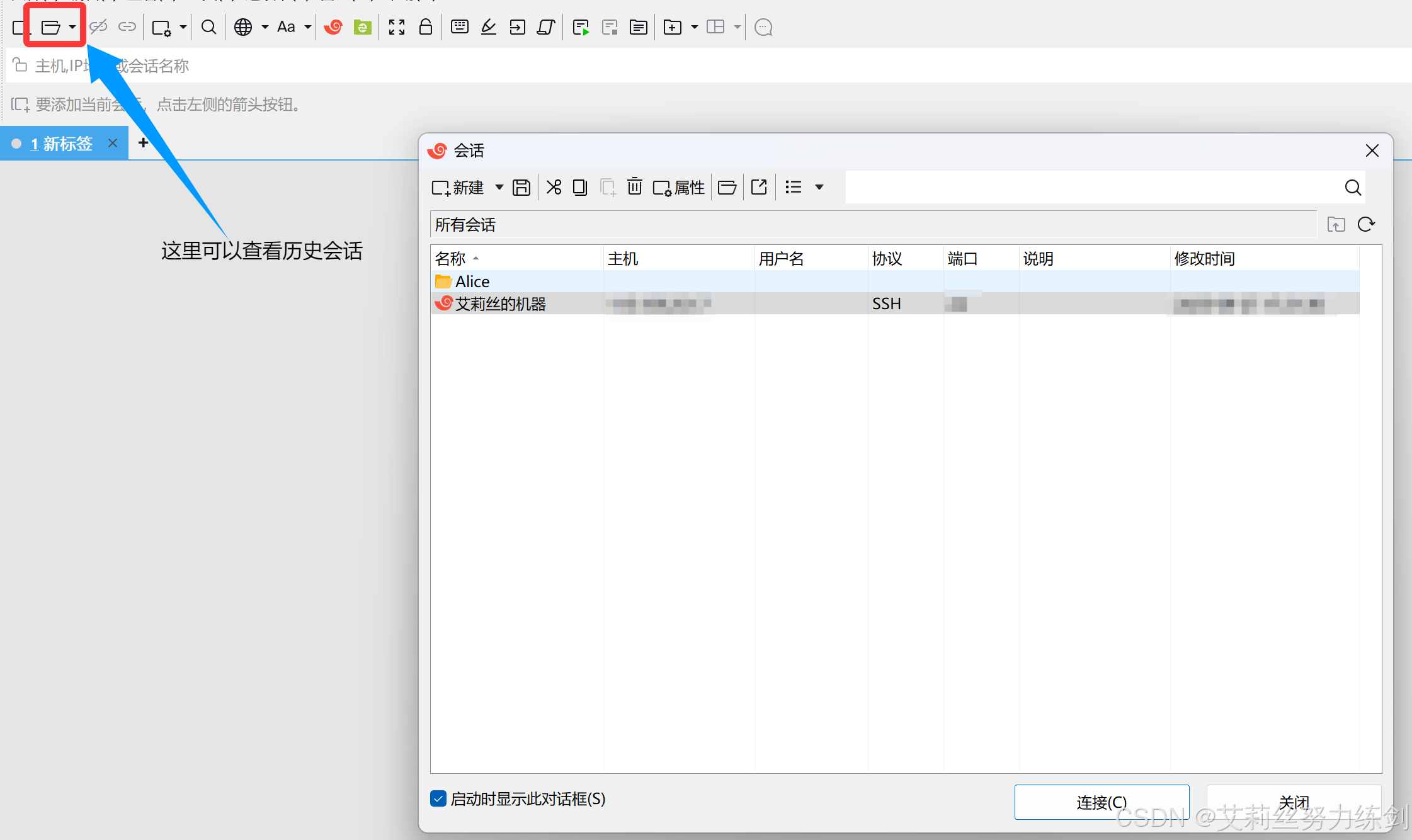
Task: Open dropdown arrow beside open-session folder icon
Action: click(x=72, y=27)
